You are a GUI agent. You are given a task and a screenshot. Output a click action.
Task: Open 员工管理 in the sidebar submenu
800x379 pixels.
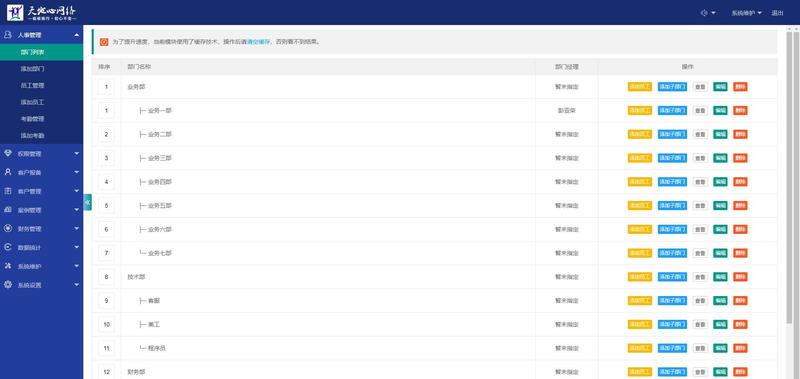[32, 85]
